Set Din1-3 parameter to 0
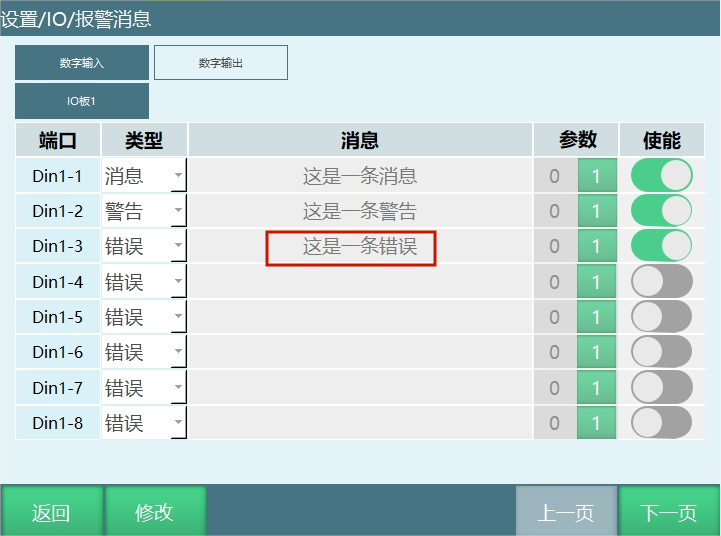 click(x=555, y=246)
